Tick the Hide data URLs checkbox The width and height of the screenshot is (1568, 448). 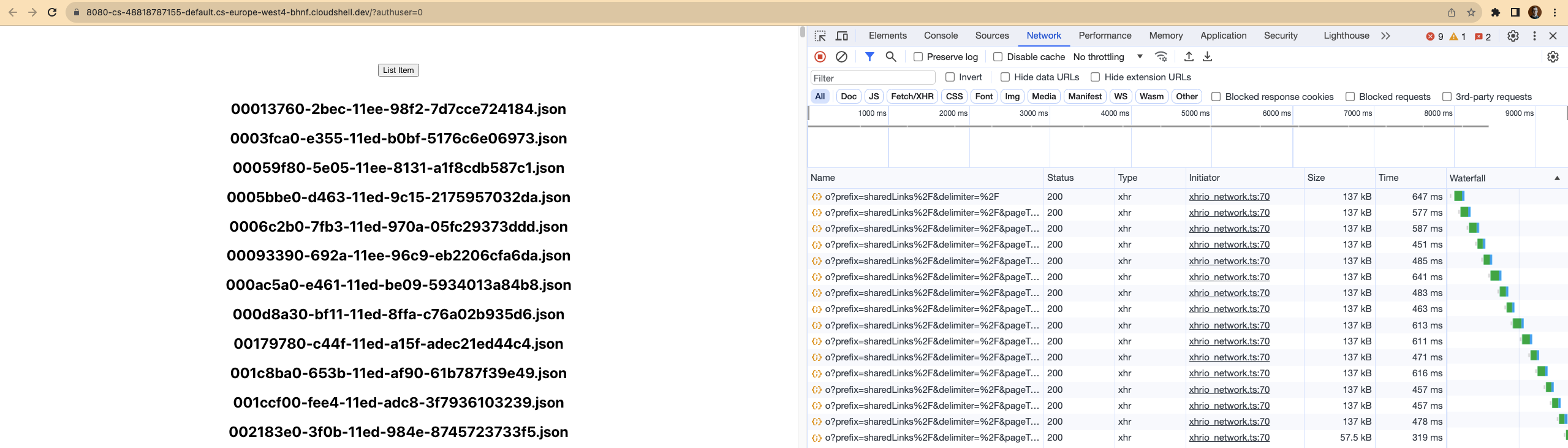pyautogui.click(x=1005, y=77)
